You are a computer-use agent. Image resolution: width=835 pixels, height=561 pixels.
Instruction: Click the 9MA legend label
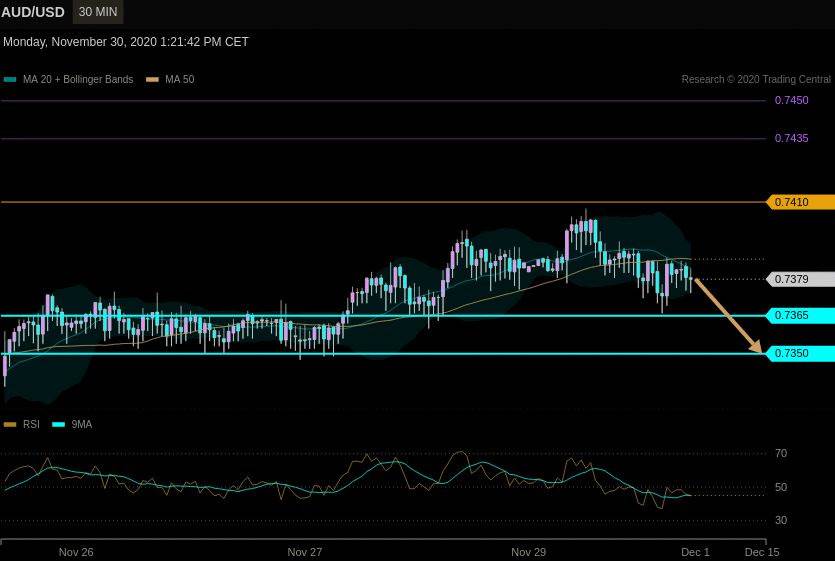tap(81, 424)
